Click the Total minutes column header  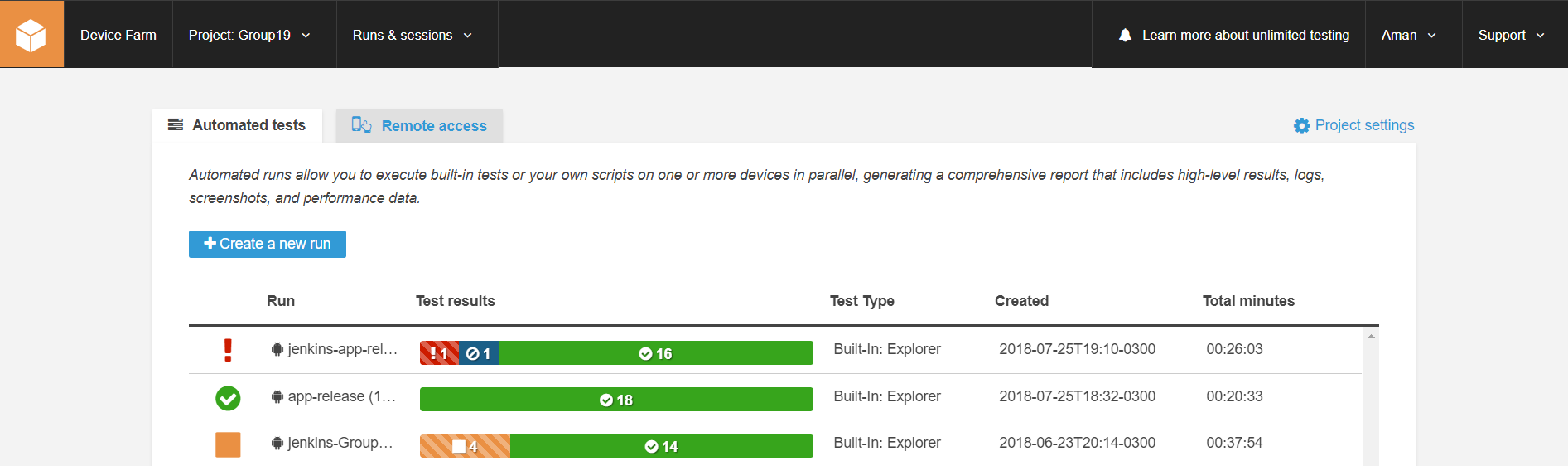(x=1248, y=301)
